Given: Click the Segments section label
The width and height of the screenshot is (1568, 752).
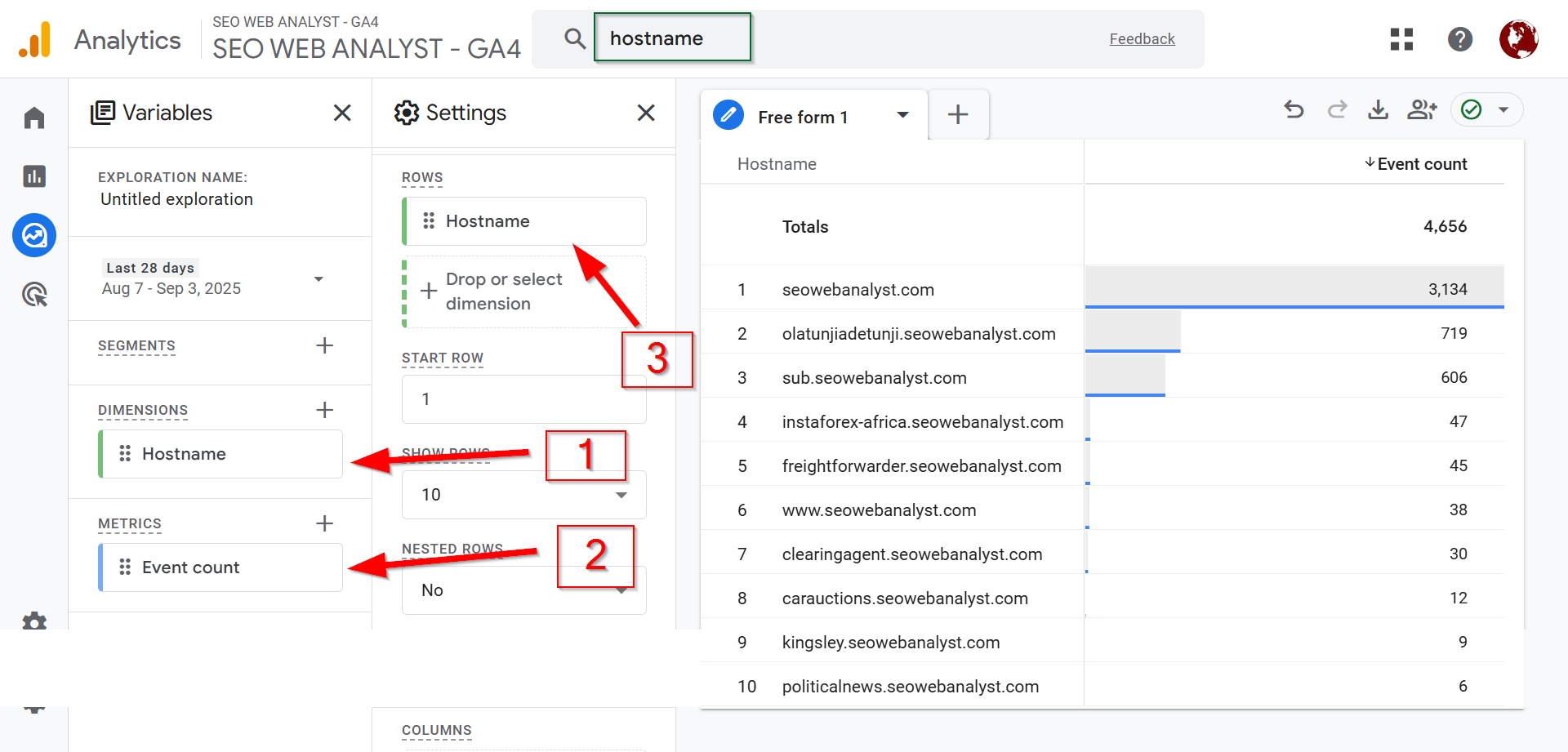Looking at the screenshot, I should pyautogui.click(x=136, y=345).
